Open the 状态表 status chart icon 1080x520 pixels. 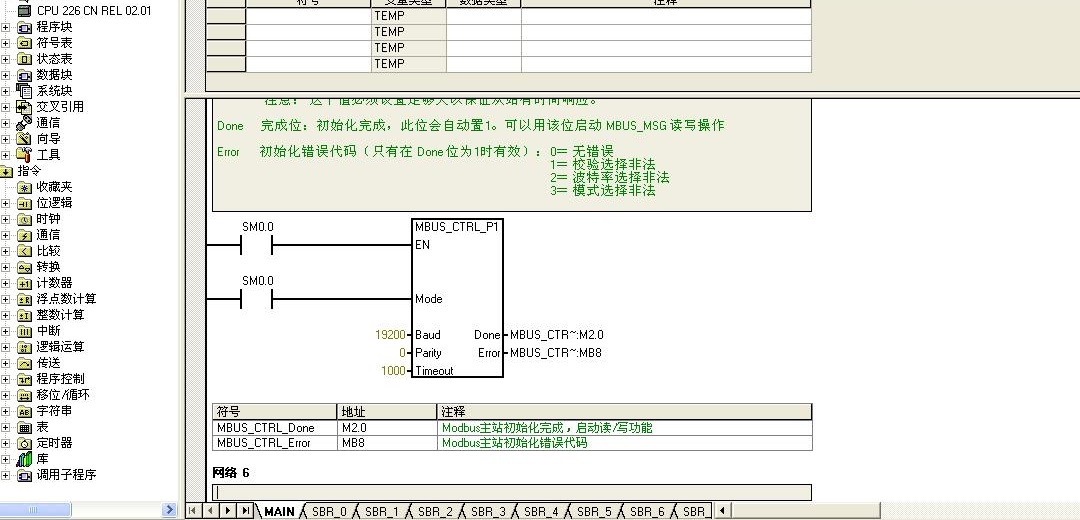(24, 59)
